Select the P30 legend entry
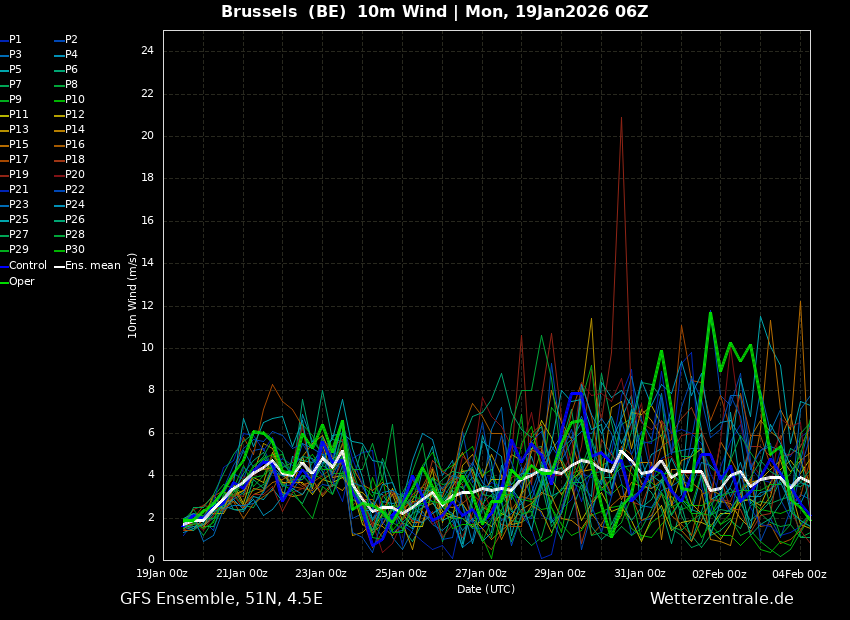 (x=75, y=250)
